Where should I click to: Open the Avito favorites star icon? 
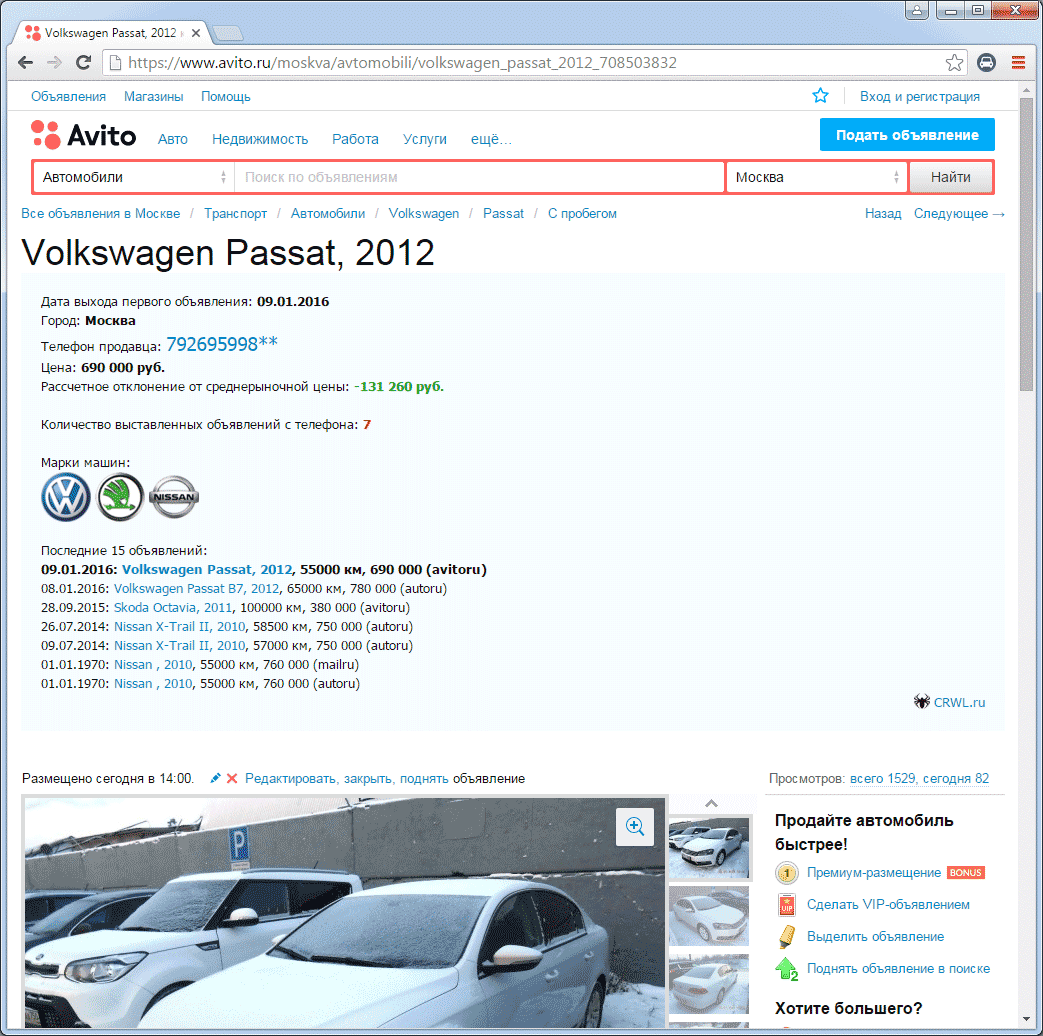[820, 96]
